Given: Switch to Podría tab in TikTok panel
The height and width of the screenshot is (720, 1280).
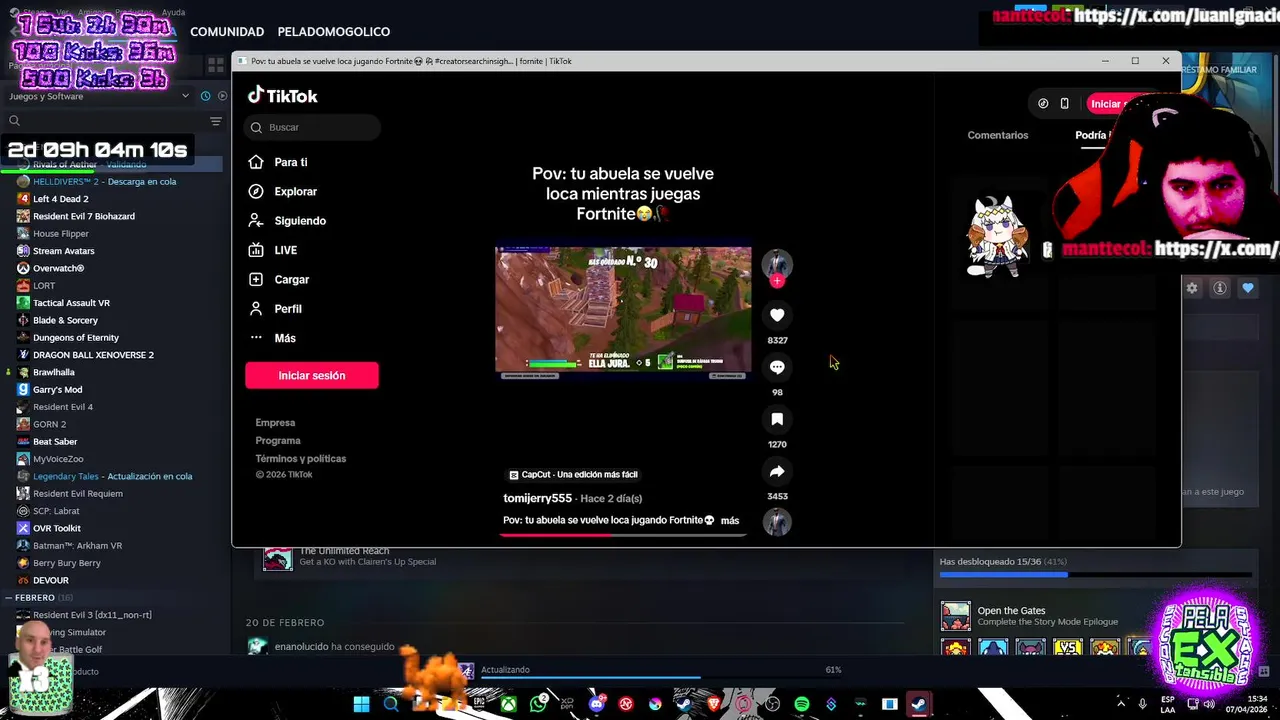Looking at the screenshot, I should coord(1091,135).
